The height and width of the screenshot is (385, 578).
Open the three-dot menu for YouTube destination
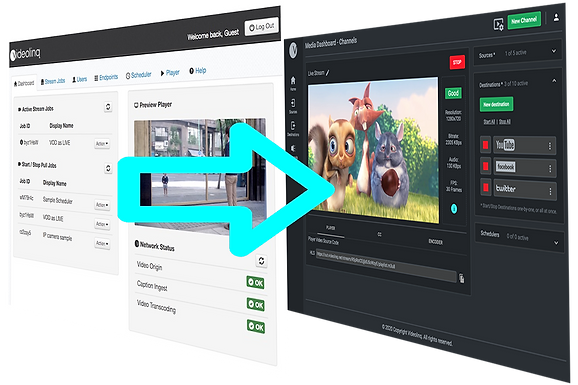550,146
